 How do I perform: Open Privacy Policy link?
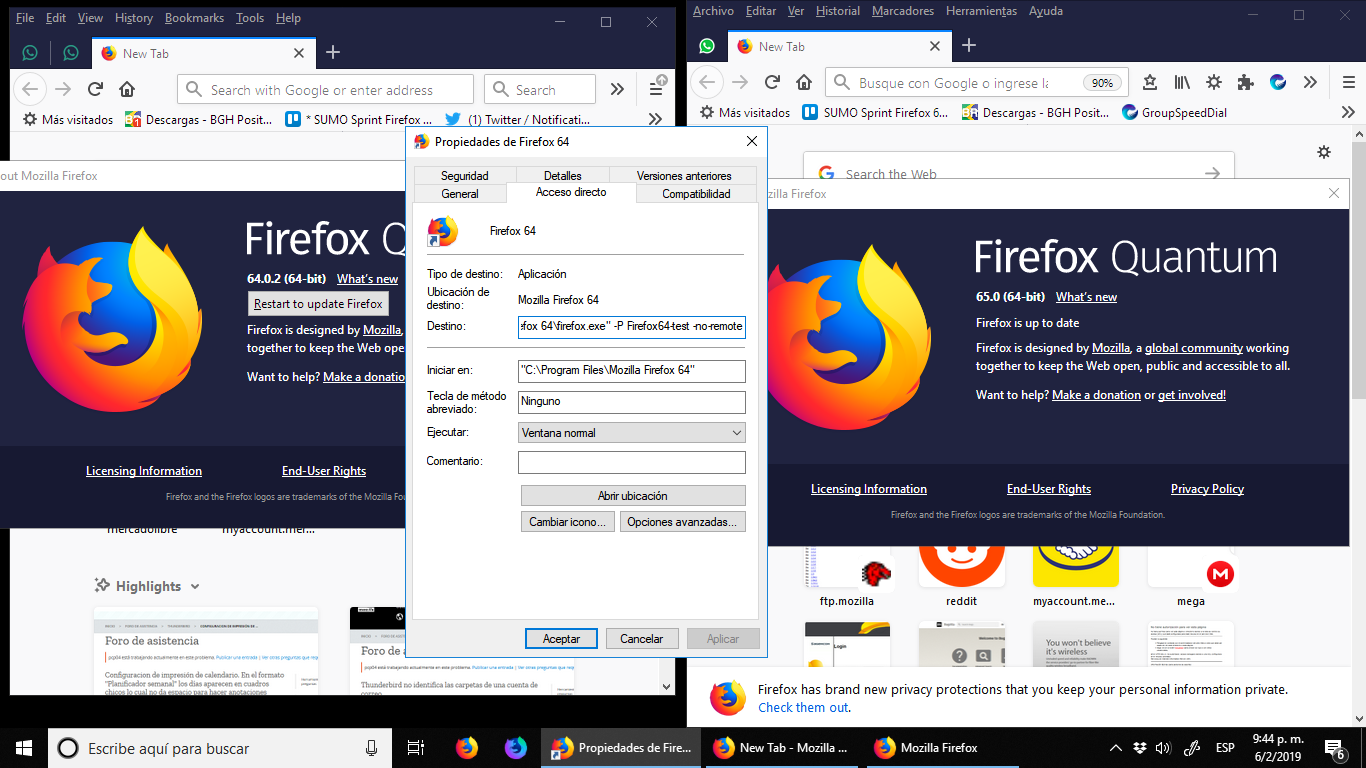click(x=1207, y=489)
